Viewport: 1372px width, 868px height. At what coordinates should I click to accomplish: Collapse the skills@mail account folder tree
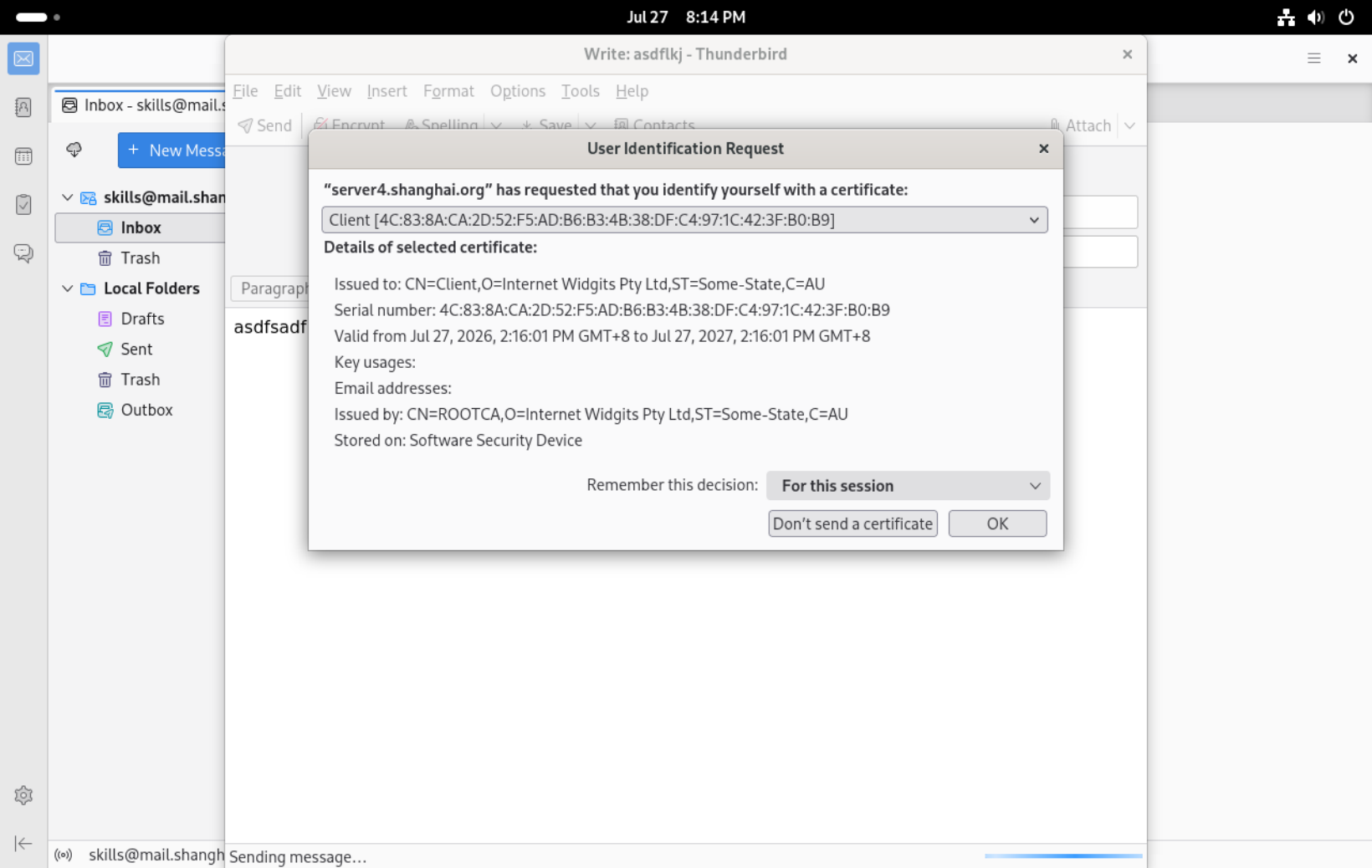68,197
